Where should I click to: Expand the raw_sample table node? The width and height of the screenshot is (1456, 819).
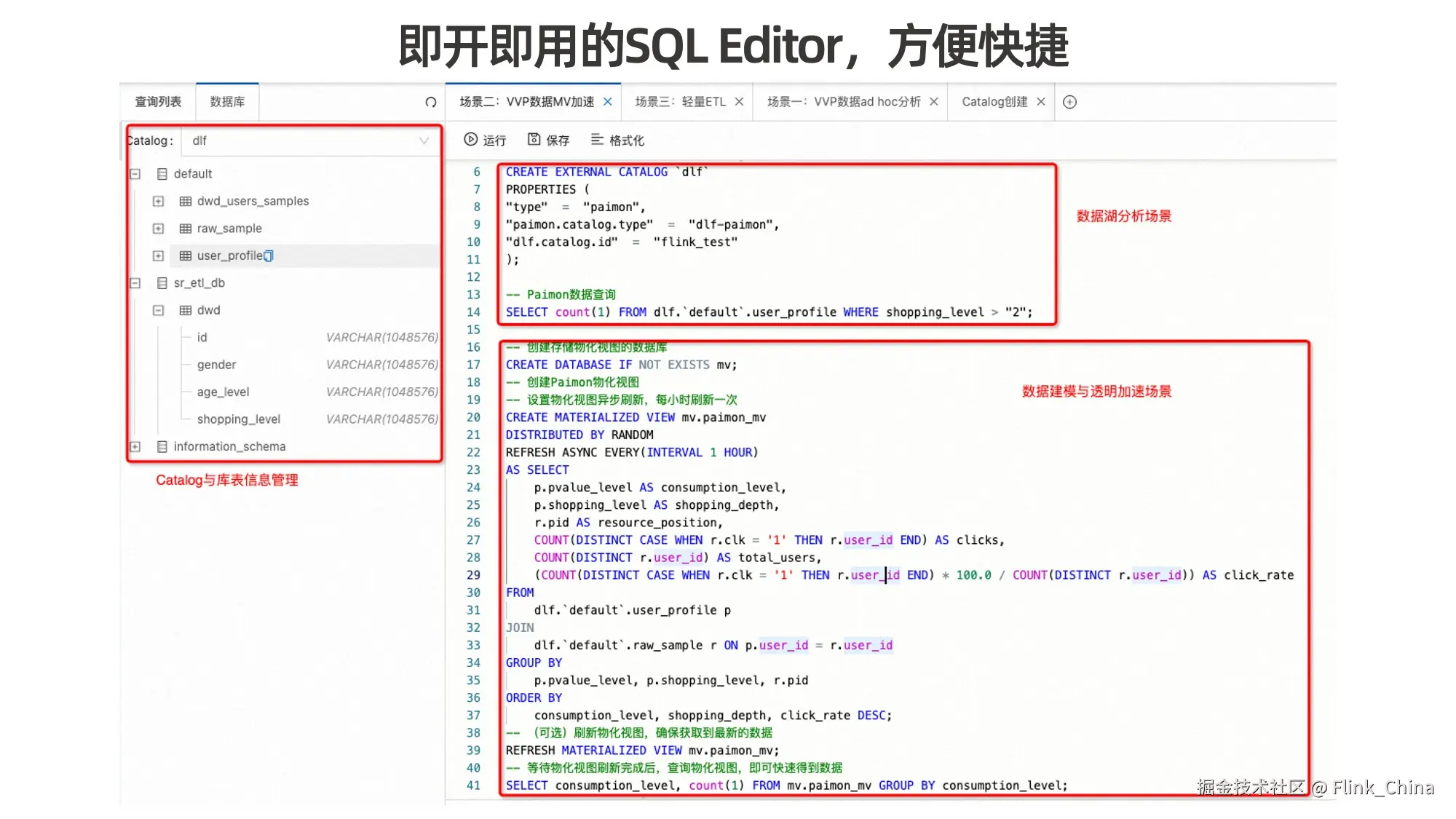158,229
